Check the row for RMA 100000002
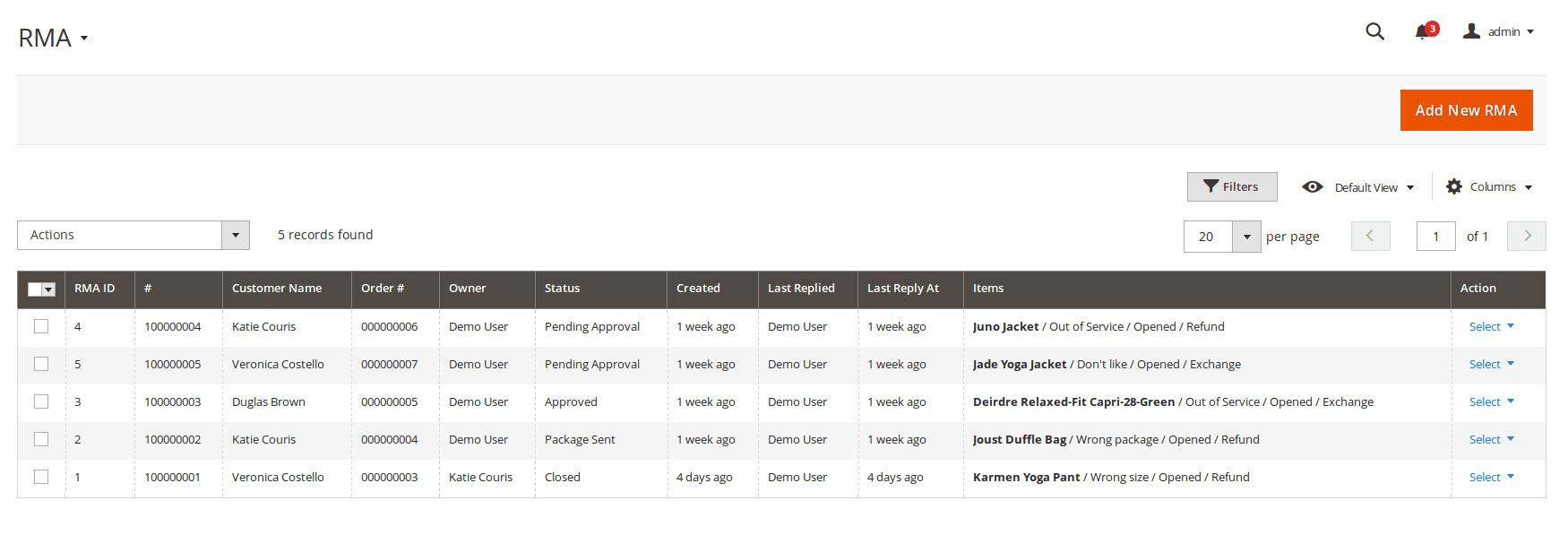 41,439
